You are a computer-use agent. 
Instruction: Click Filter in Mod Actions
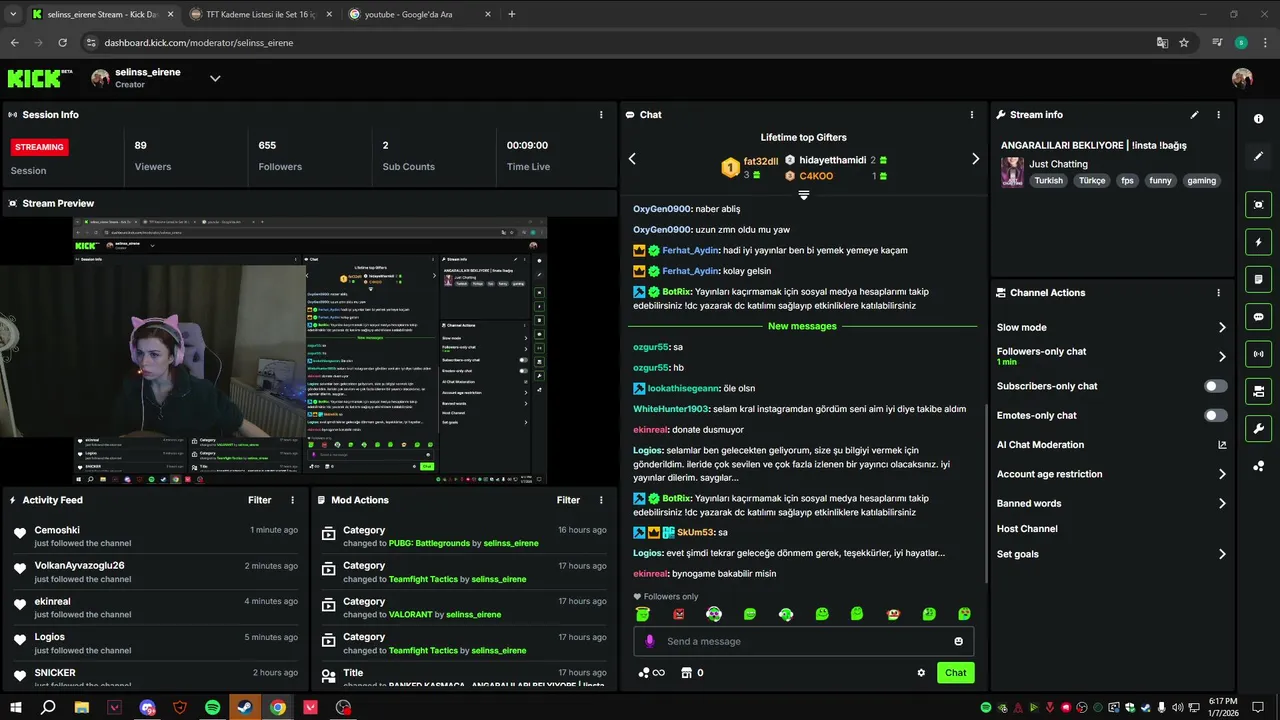click(568, 500)
